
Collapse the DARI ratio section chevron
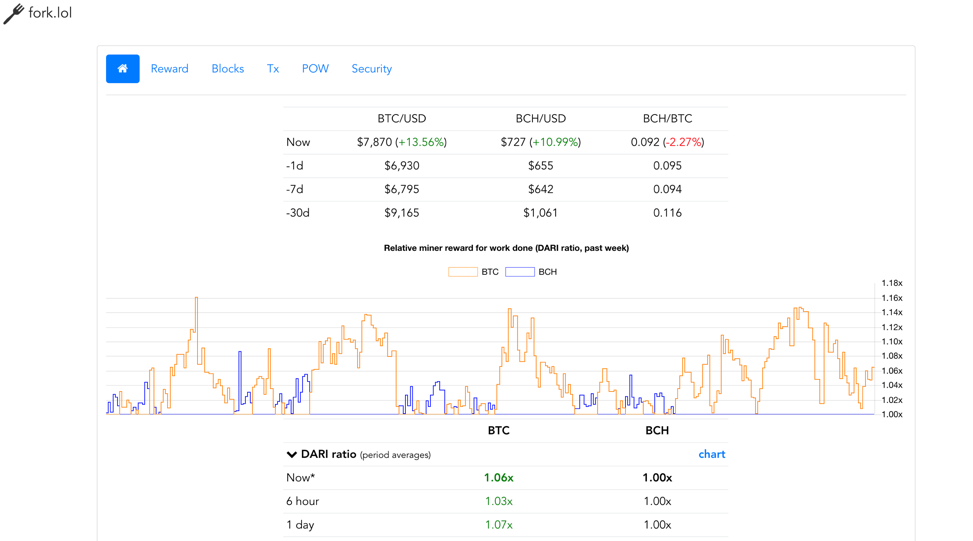292,455
